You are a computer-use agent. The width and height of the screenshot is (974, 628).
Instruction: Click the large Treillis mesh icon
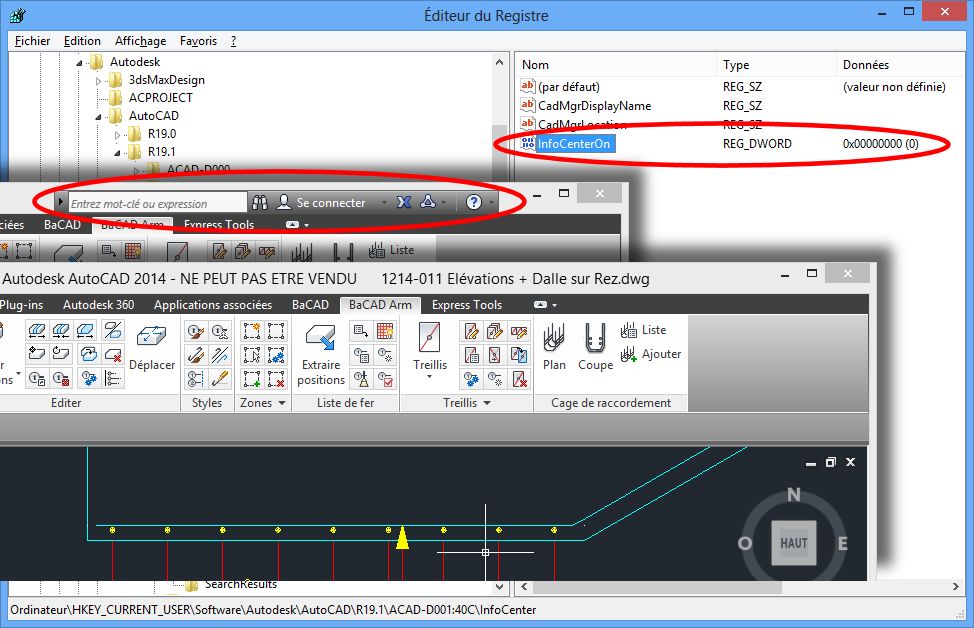pos(429,337)
